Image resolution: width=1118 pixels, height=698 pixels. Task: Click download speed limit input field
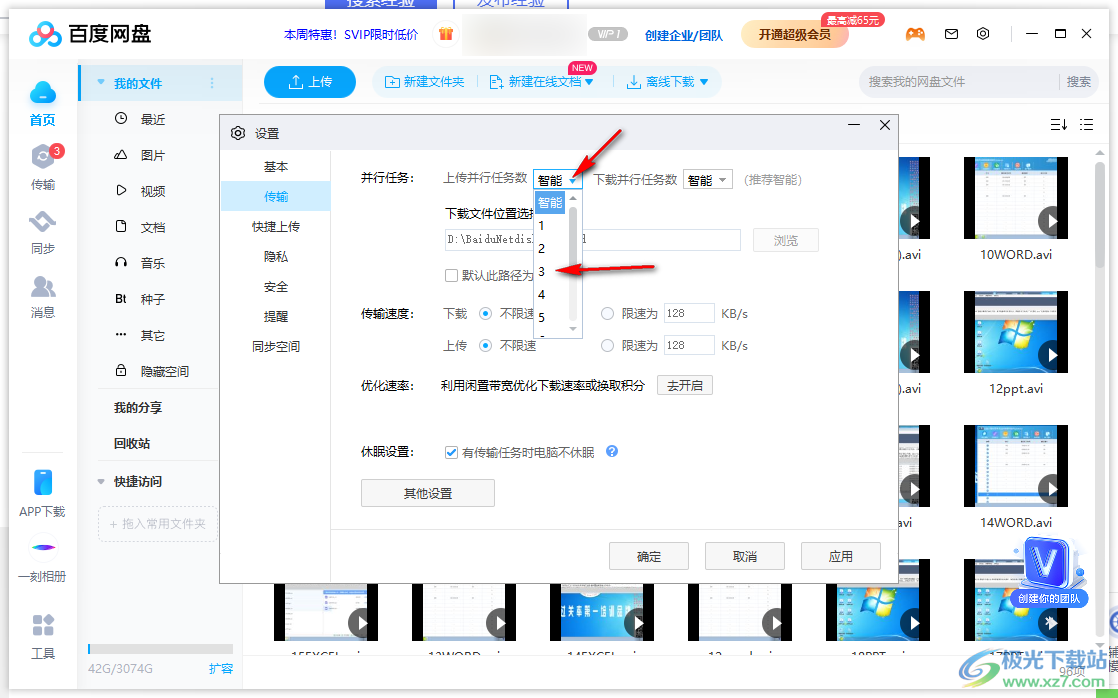pyautogui.click(x=689, y=314)
